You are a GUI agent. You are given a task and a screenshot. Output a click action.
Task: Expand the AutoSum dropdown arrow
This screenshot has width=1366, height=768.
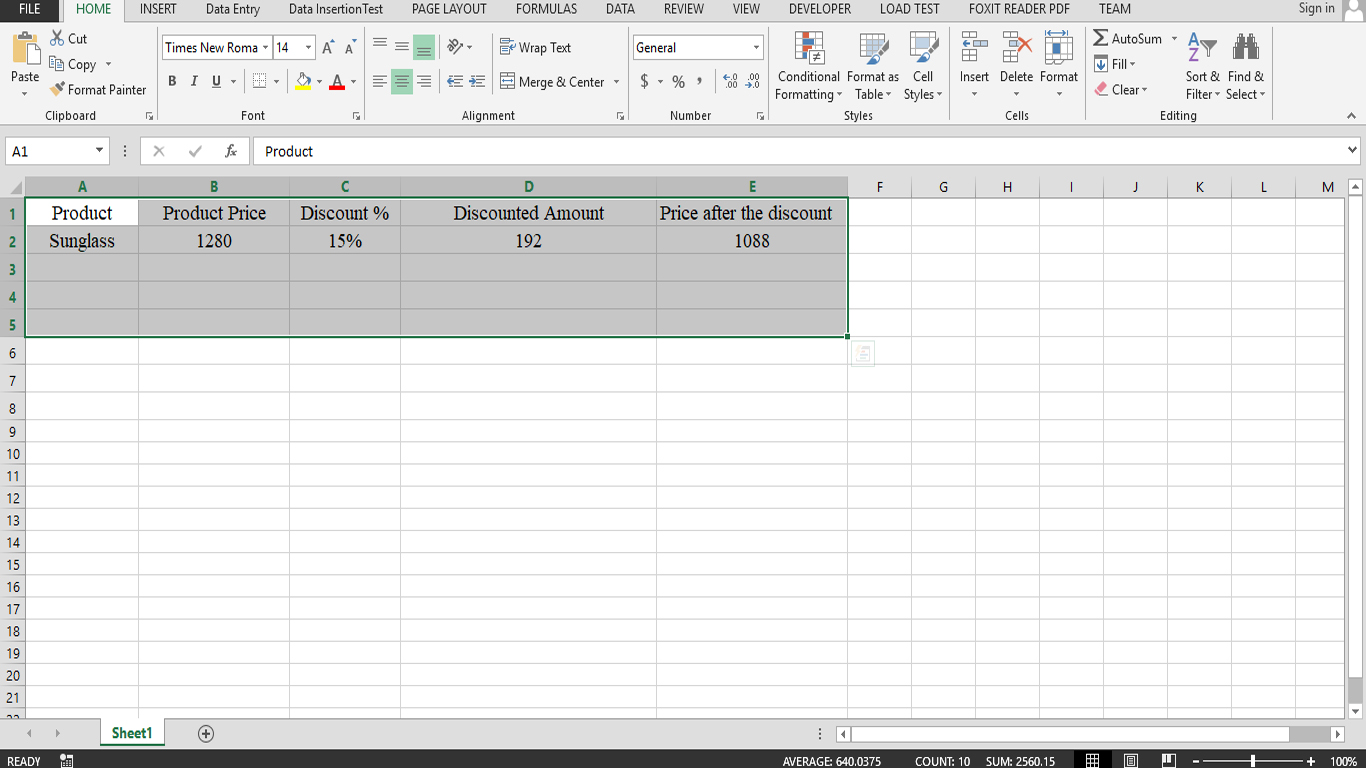1174,38
